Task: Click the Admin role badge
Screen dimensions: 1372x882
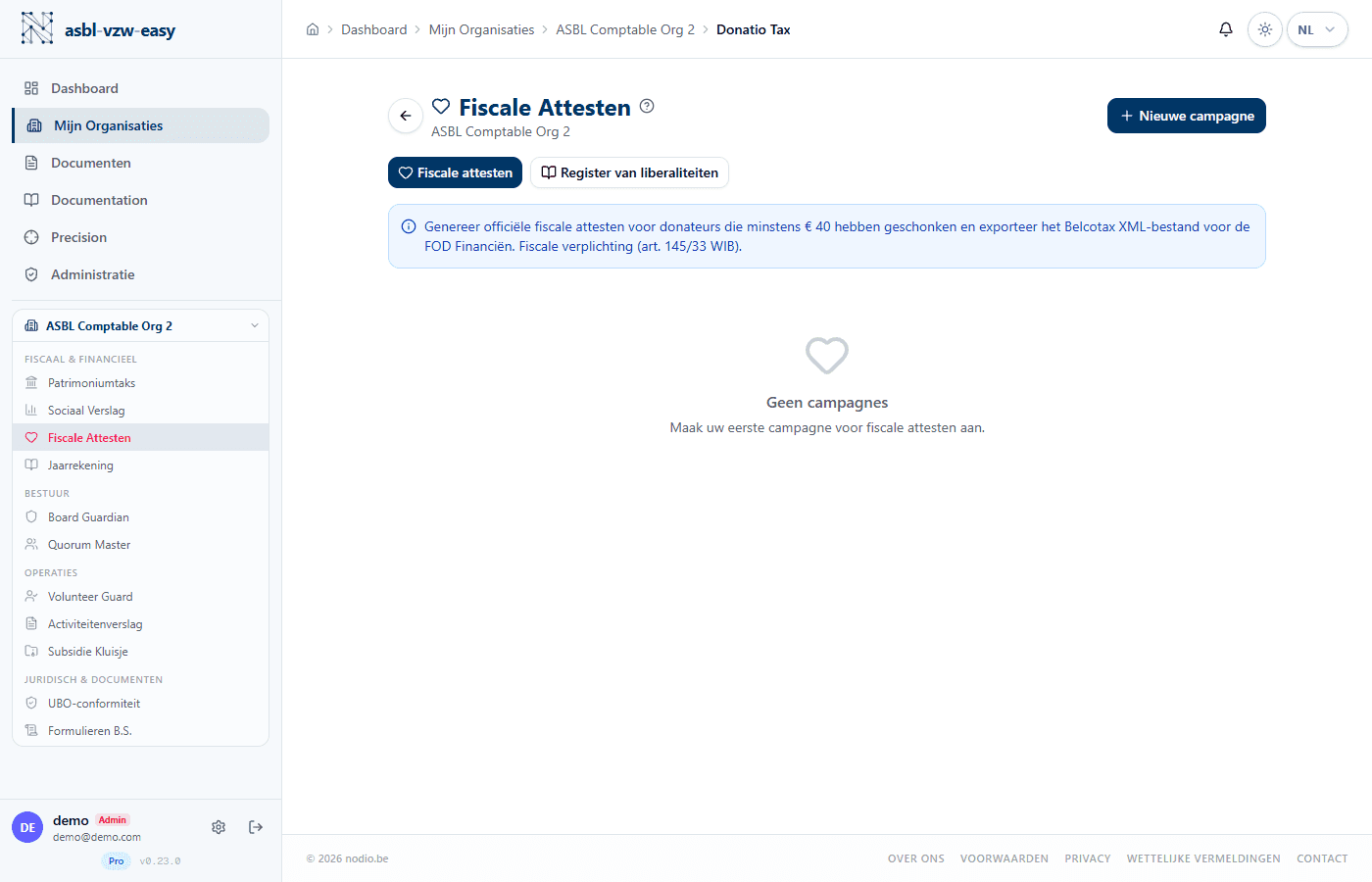Action: point(113,820)
